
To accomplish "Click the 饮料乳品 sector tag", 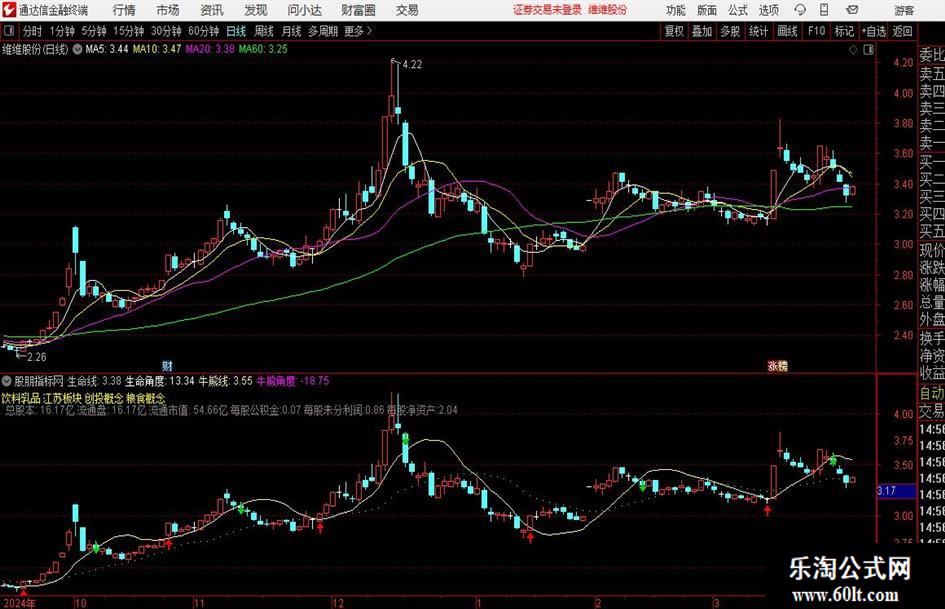I will tap(20, 399).
